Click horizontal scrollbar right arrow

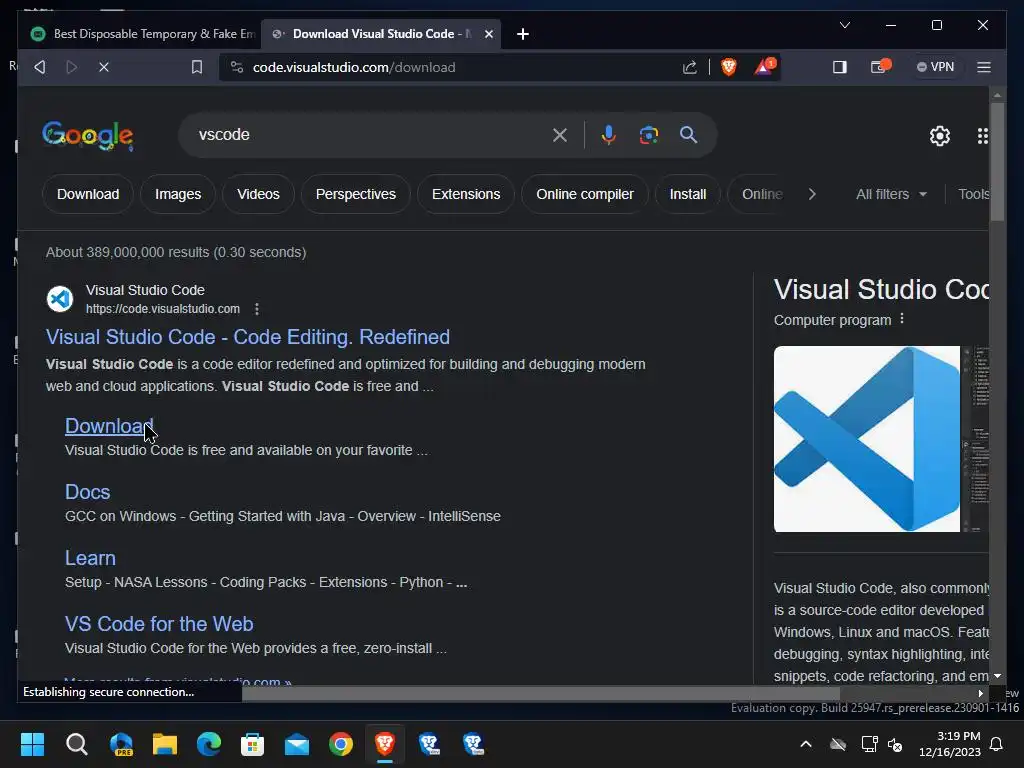[980, 693]
